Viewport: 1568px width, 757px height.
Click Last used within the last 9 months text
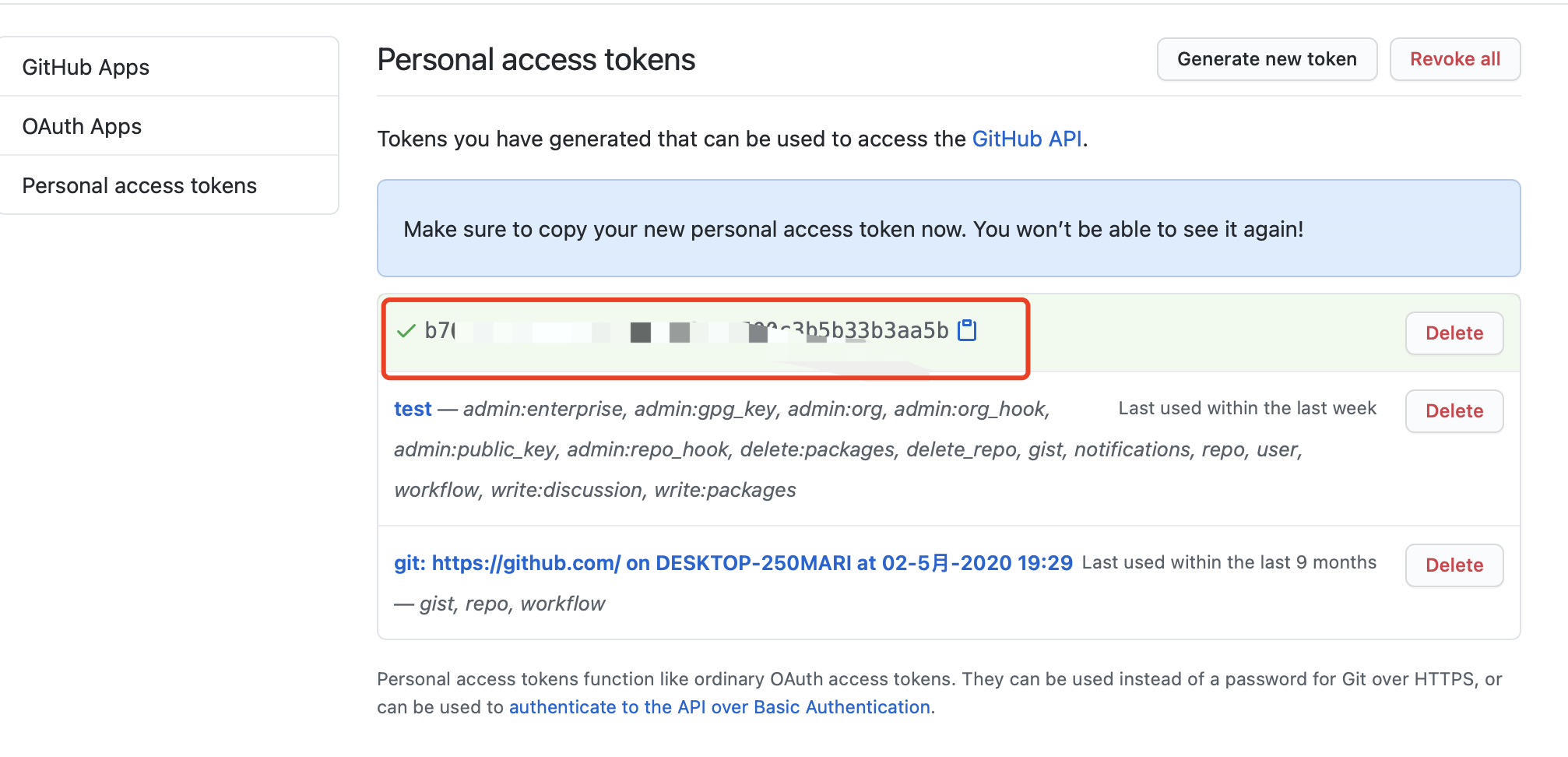(x=1229, y=562)
